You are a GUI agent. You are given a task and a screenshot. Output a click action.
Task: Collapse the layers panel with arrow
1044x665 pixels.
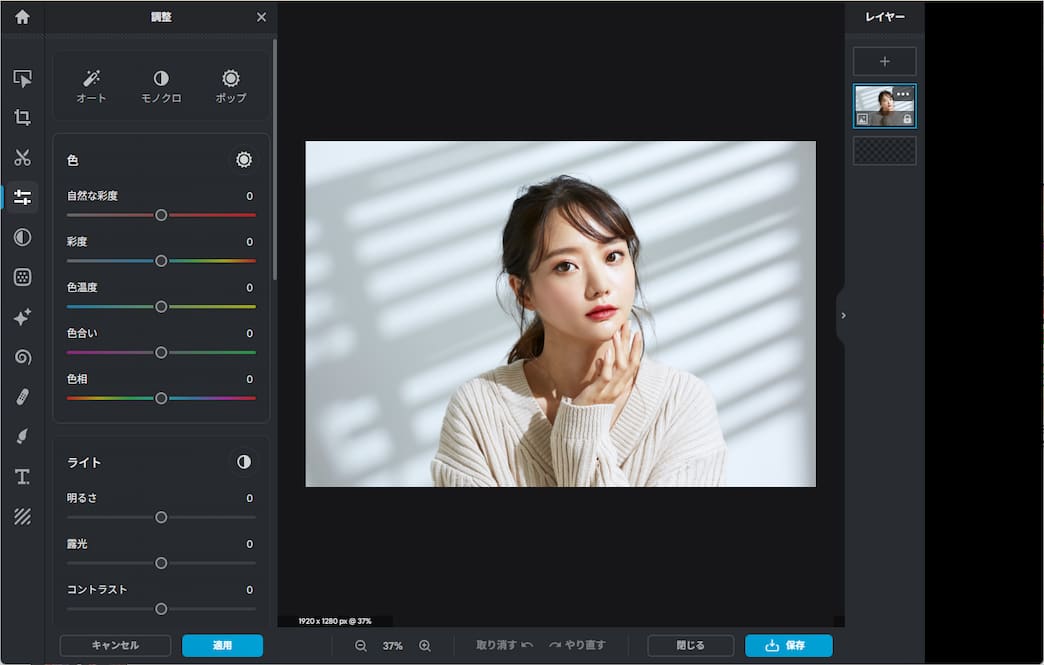coord(843,316)
